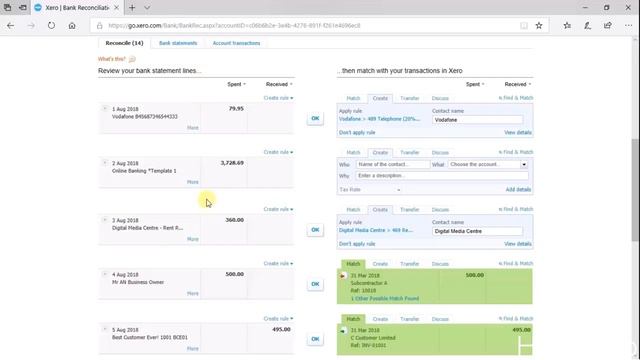640x360 pixels.
Task: Open Create rule dropdown for Online Banking line
Action: coord(278,152)
